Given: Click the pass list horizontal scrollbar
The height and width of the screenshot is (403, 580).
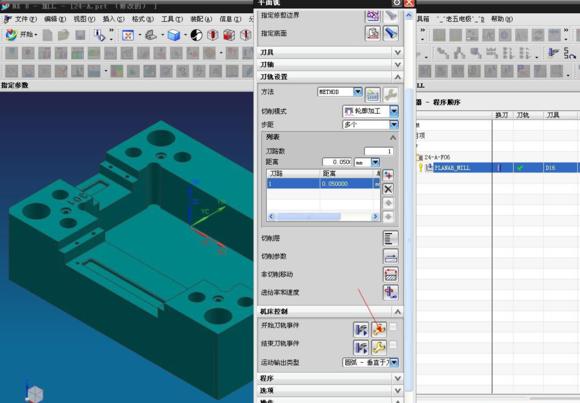Looking at the screenshot, I should [x=323, y=216].
